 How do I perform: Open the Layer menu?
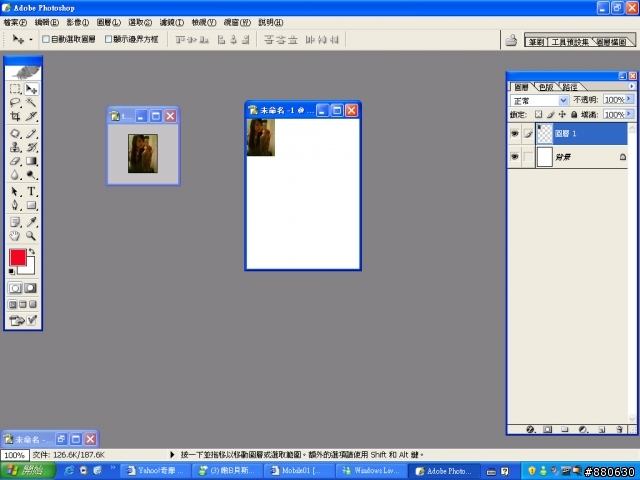tap(109, 22)
